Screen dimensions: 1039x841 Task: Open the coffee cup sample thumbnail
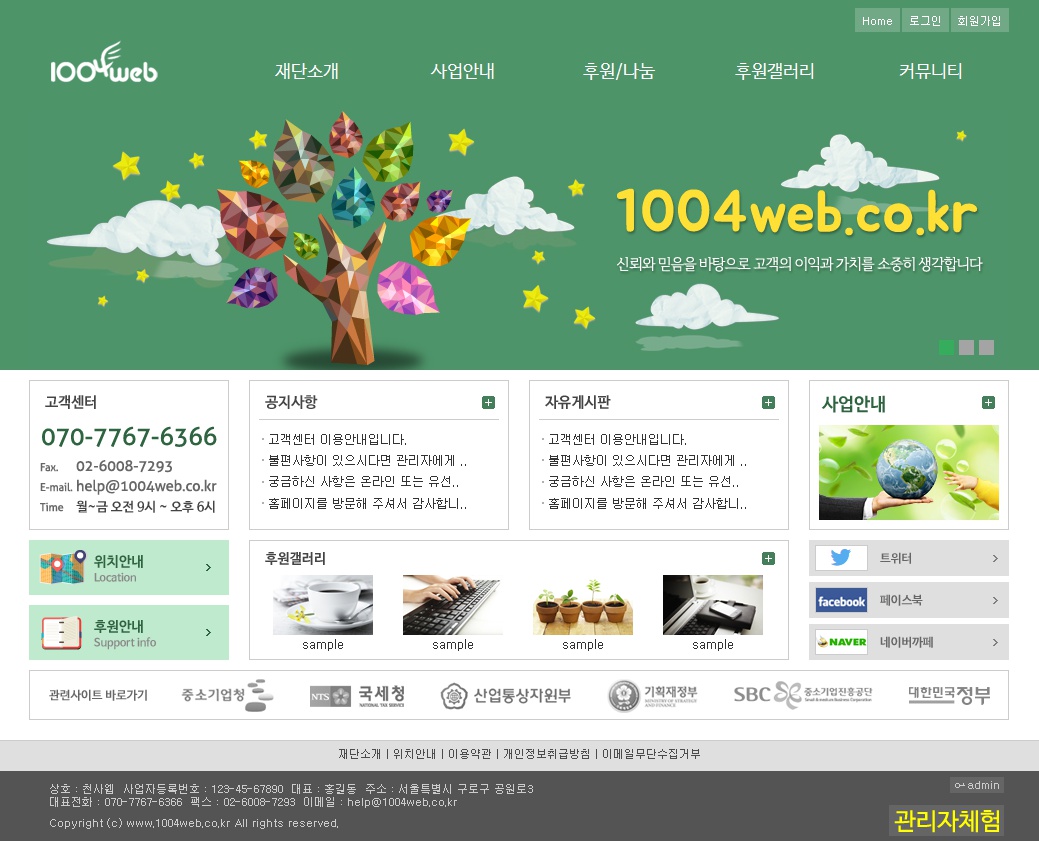323,605
